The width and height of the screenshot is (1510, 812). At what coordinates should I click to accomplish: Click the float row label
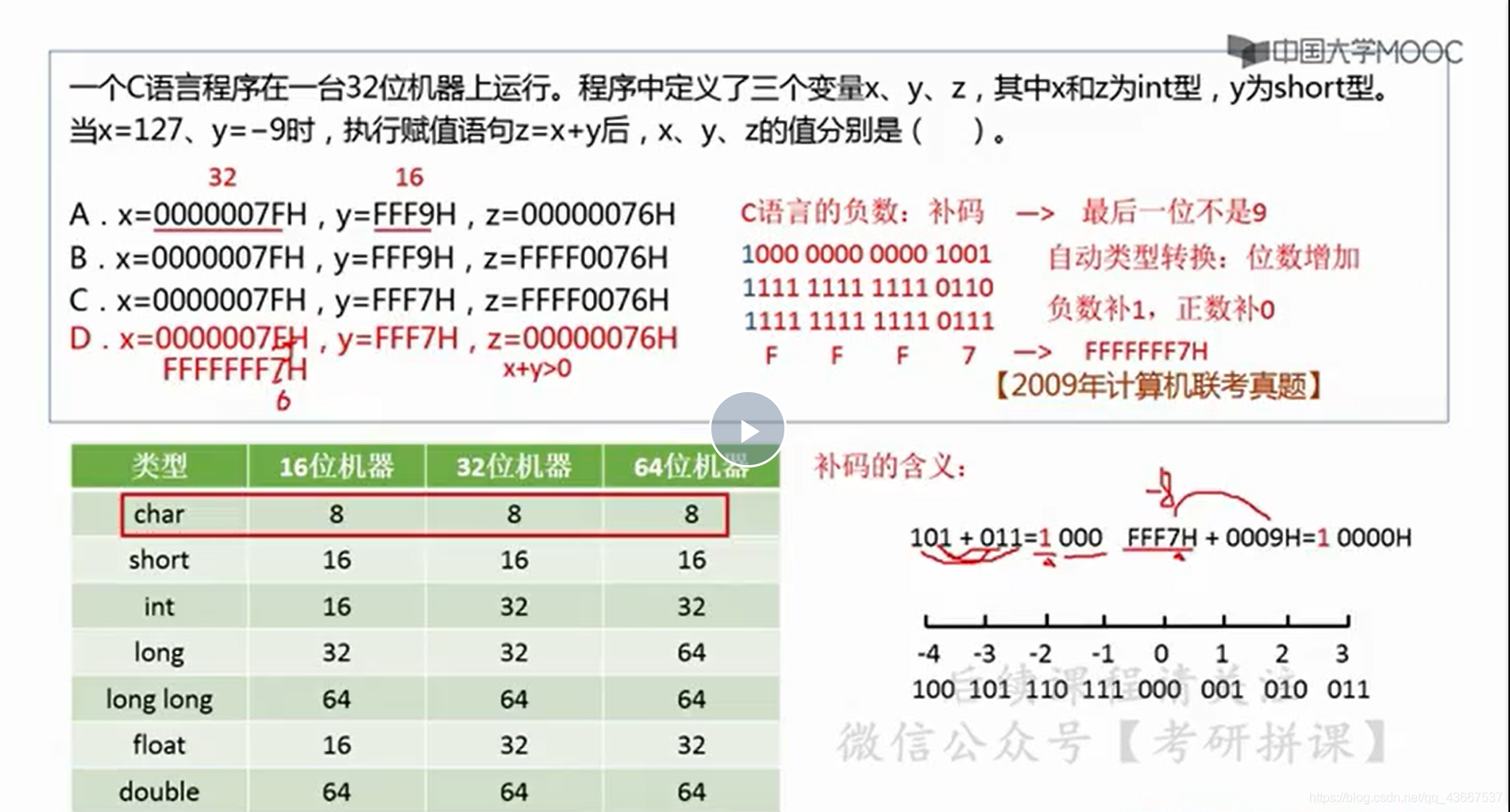[x=159, y=745]
